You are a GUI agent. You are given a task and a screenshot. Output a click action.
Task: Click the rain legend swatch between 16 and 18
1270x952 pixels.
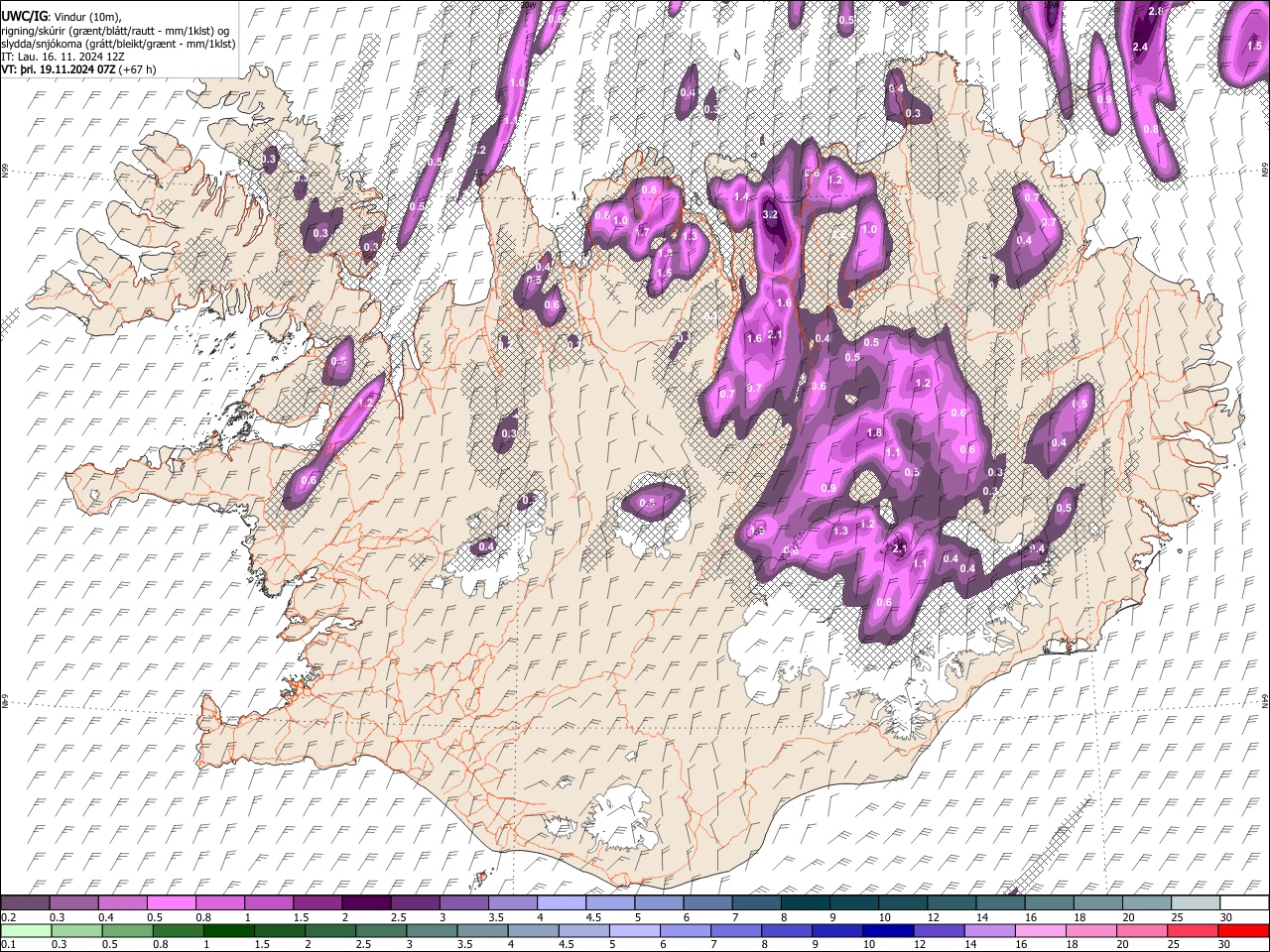tap(1041, 930)
